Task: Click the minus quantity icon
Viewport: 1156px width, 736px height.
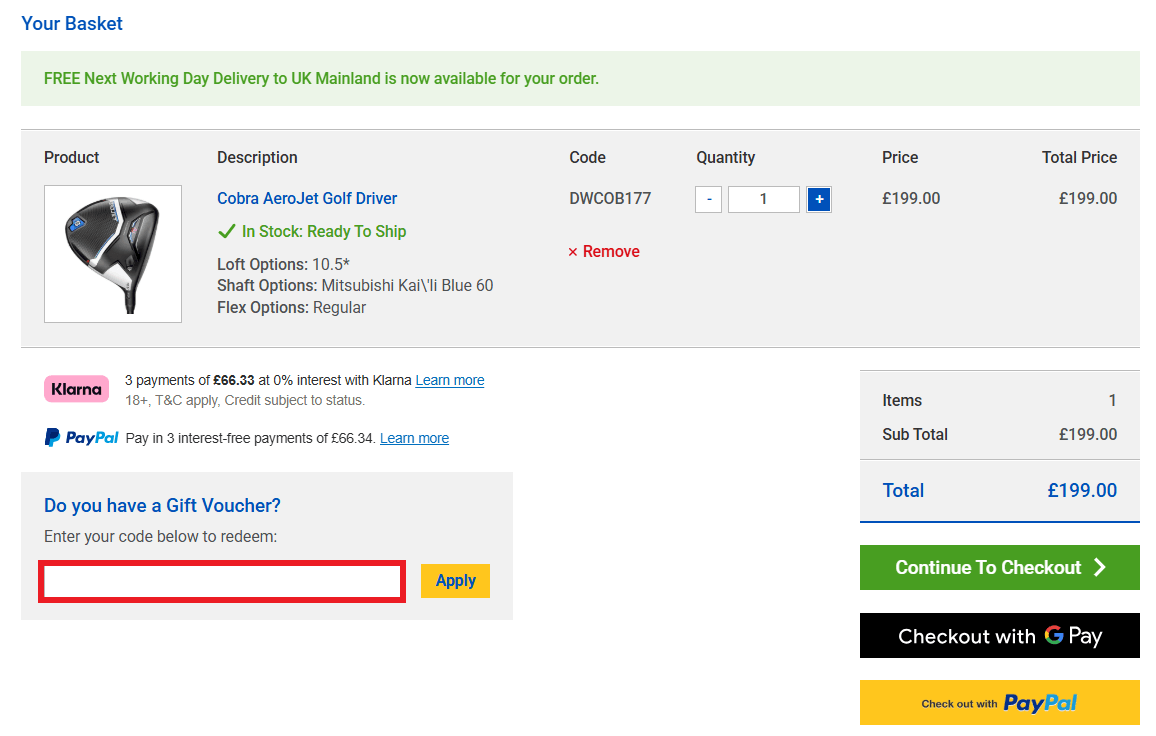Action: coord(708,199)
